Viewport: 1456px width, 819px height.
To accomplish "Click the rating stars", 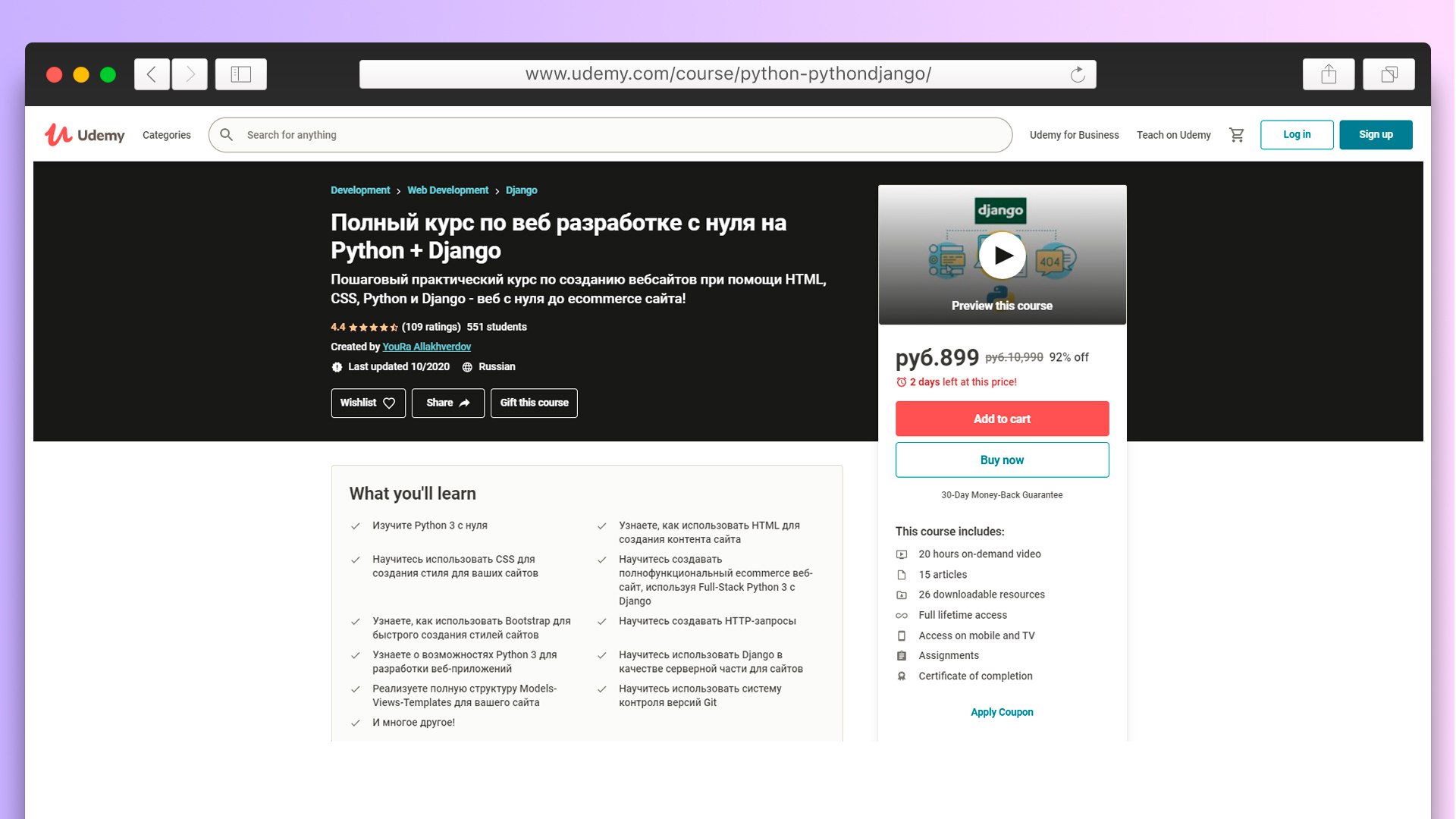I will point(373,328).
